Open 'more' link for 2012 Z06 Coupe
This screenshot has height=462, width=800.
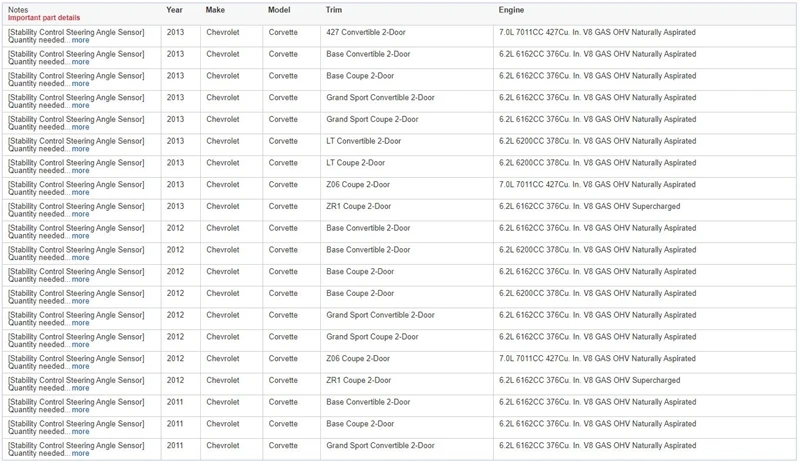80,367
